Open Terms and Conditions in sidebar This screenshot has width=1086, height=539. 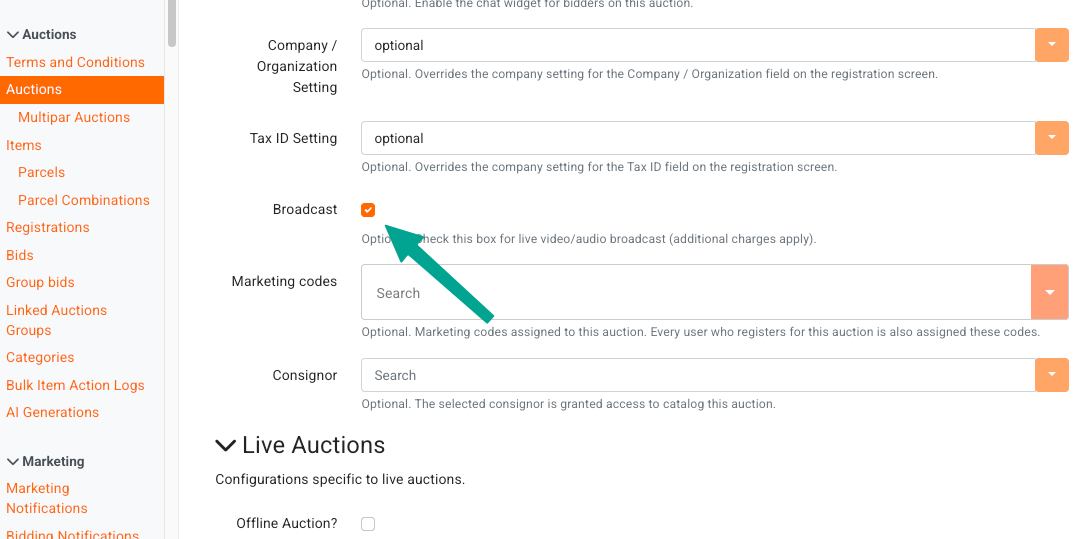click(x=75, y=62)
